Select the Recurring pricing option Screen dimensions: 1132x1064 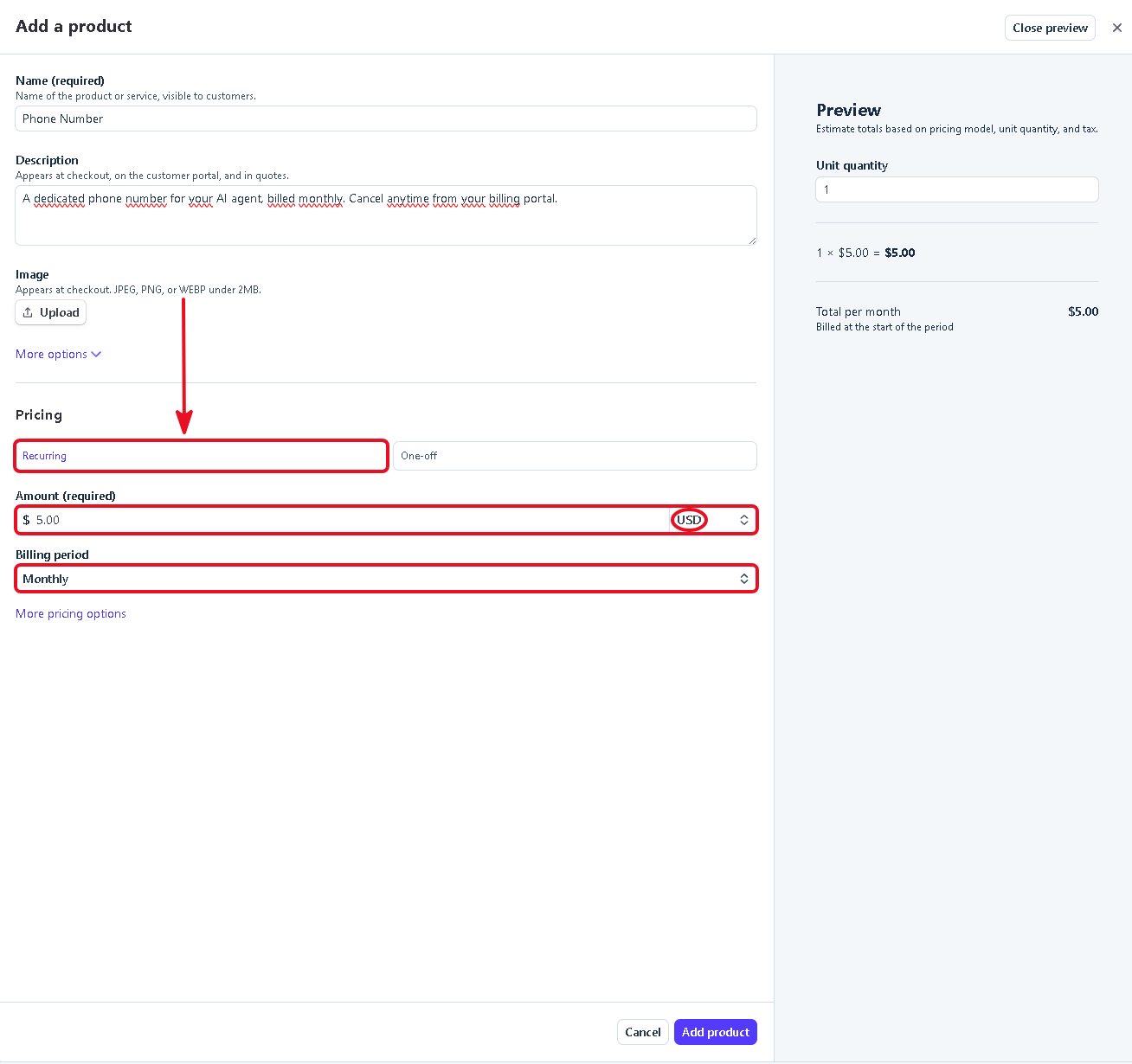coord(201,456)
